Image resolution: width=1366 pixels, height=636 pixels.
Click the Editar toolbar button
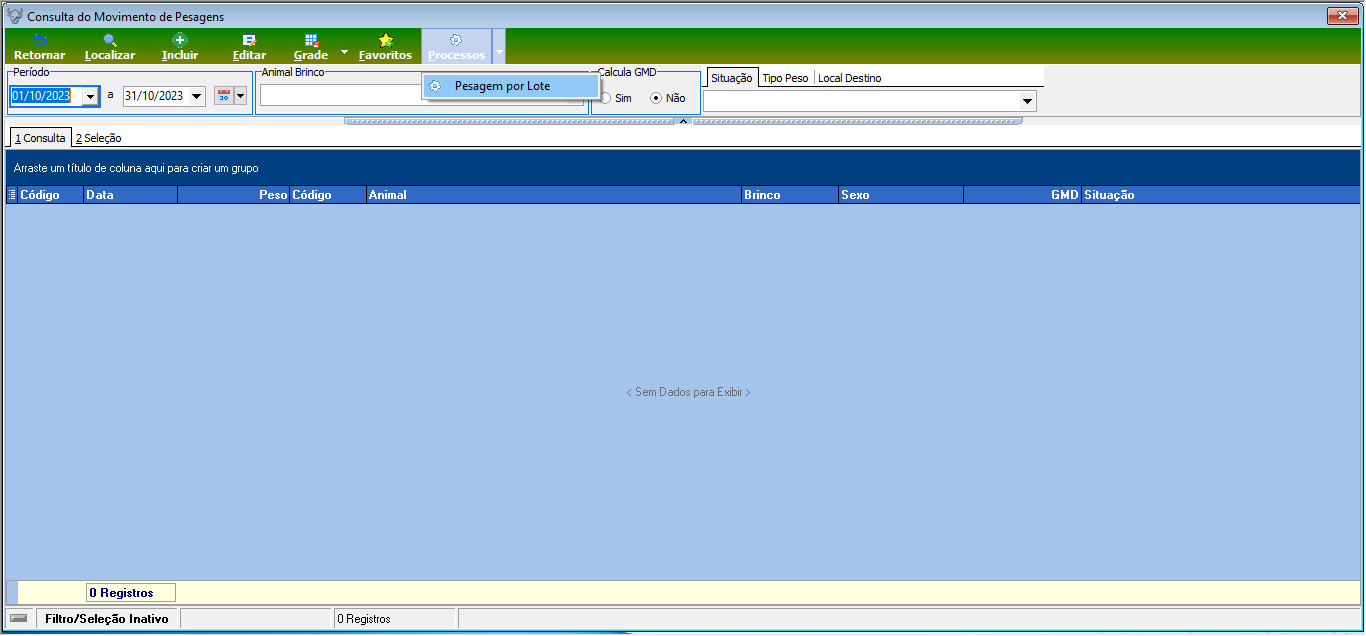tap(249, 47)
